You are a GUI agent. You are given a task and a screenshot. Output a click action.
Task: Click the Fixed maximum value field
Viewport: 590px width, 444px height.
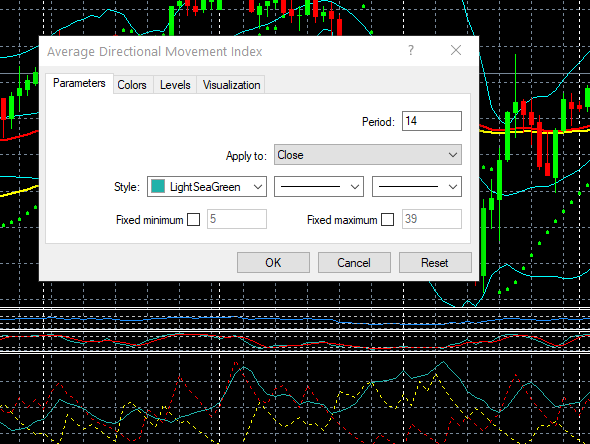(432, 219)
